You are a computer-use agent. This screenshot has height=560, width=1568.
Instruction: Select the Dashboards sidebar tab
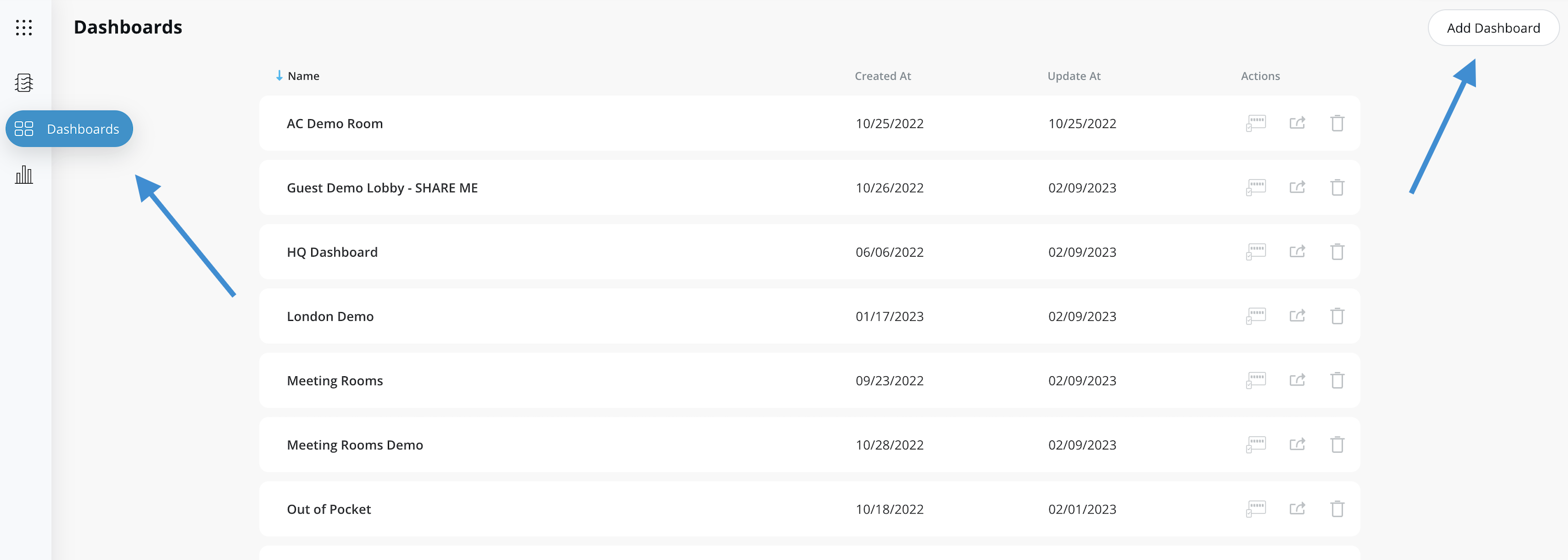[69, 128]
